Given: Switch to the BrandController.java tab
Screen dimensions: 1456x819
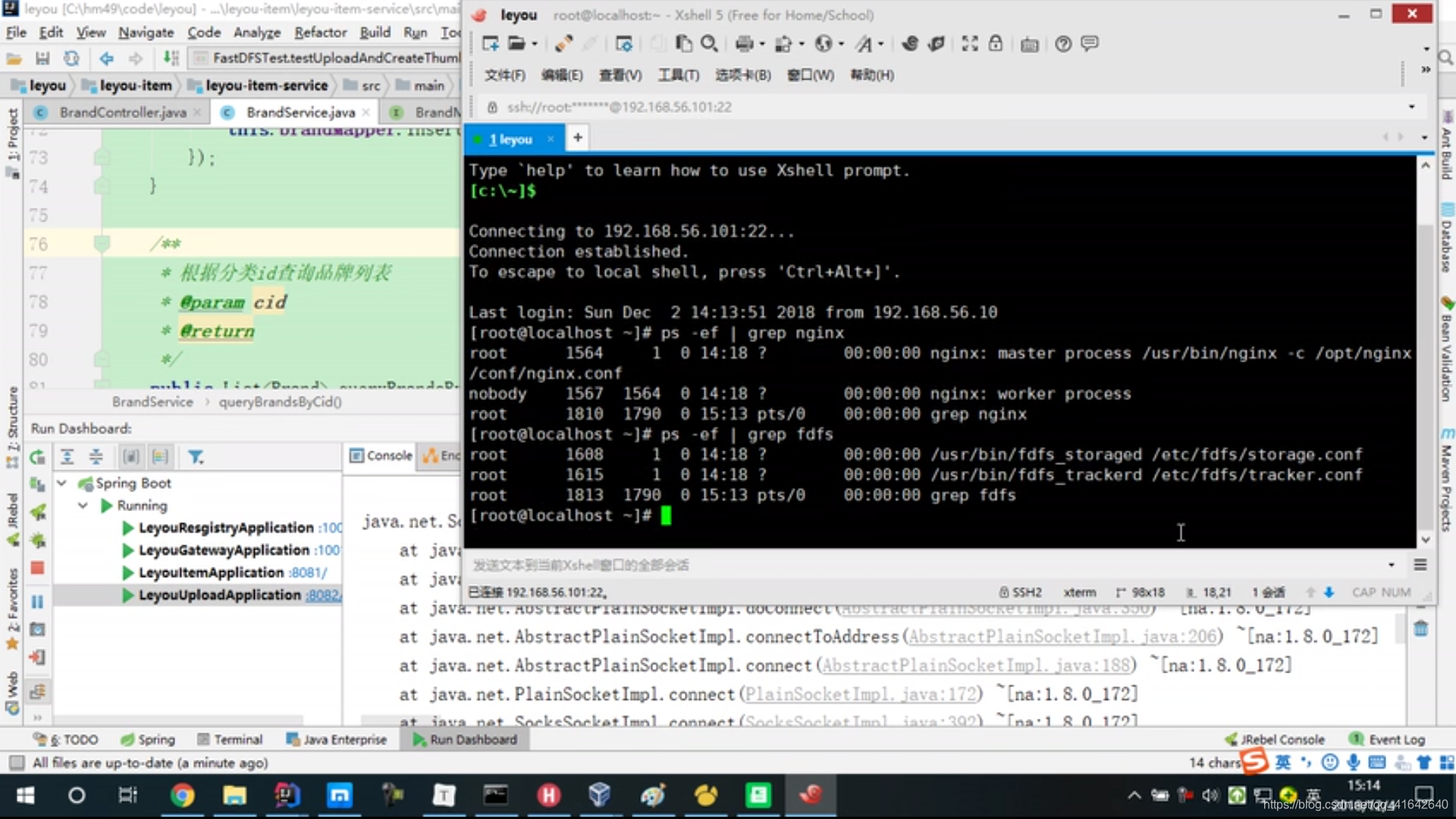Looking at the screenshot, I should pyautogui.click(x=123, y=112).
